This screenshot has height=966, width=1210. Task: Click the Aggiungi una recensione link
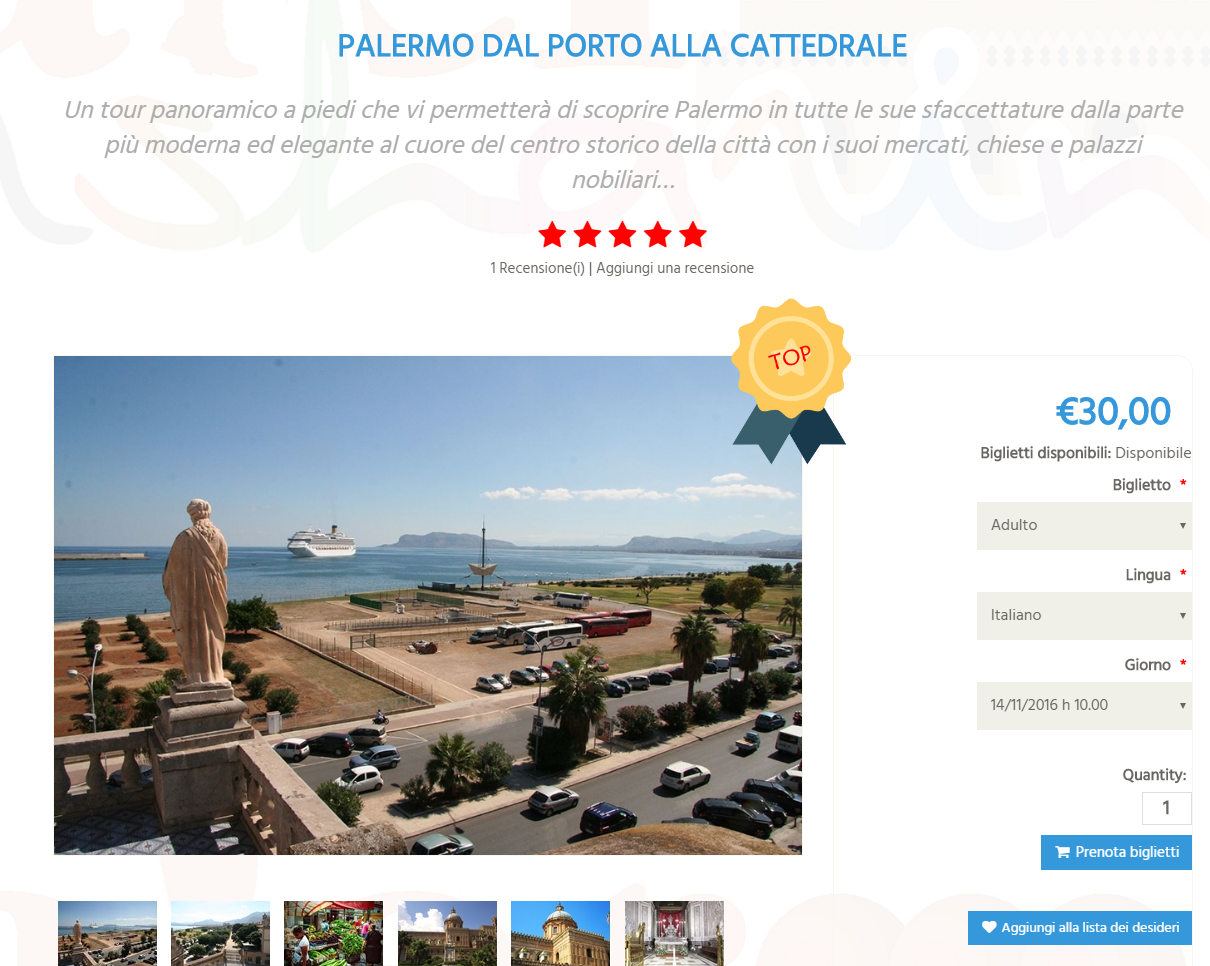pos(675,268)
